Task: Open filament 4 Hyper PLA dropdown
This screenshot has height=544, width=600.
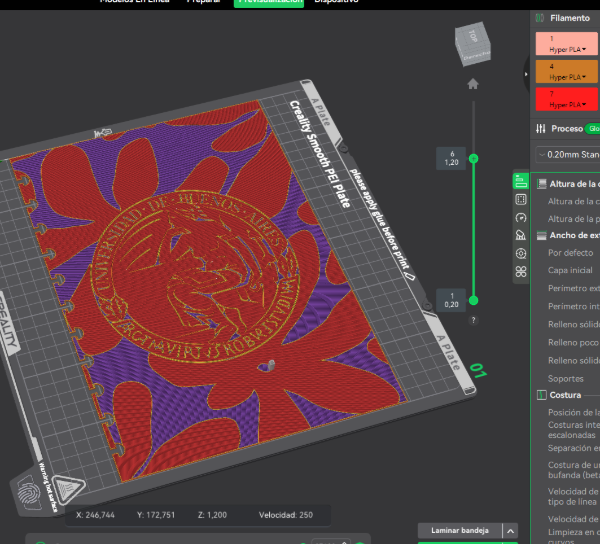Action: point(567,77)
